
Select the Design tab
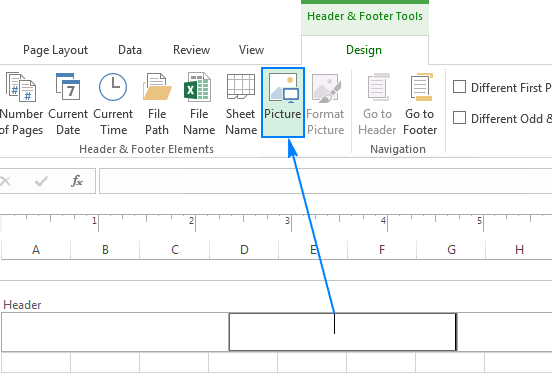364,50
